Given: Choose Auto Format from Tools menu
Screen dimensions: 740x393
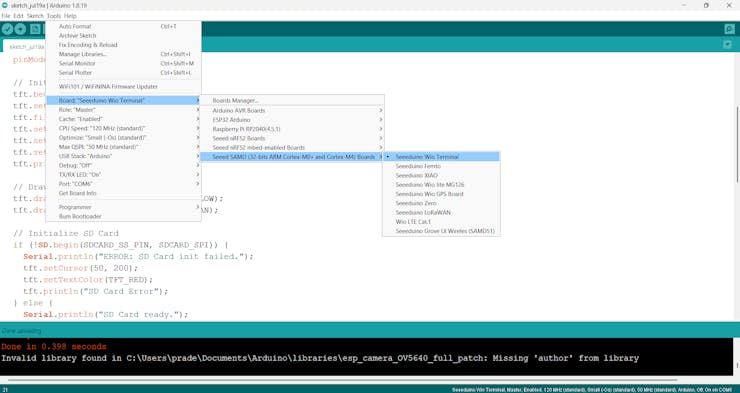Looking at the screenshot, I should (x=123, y=26).
